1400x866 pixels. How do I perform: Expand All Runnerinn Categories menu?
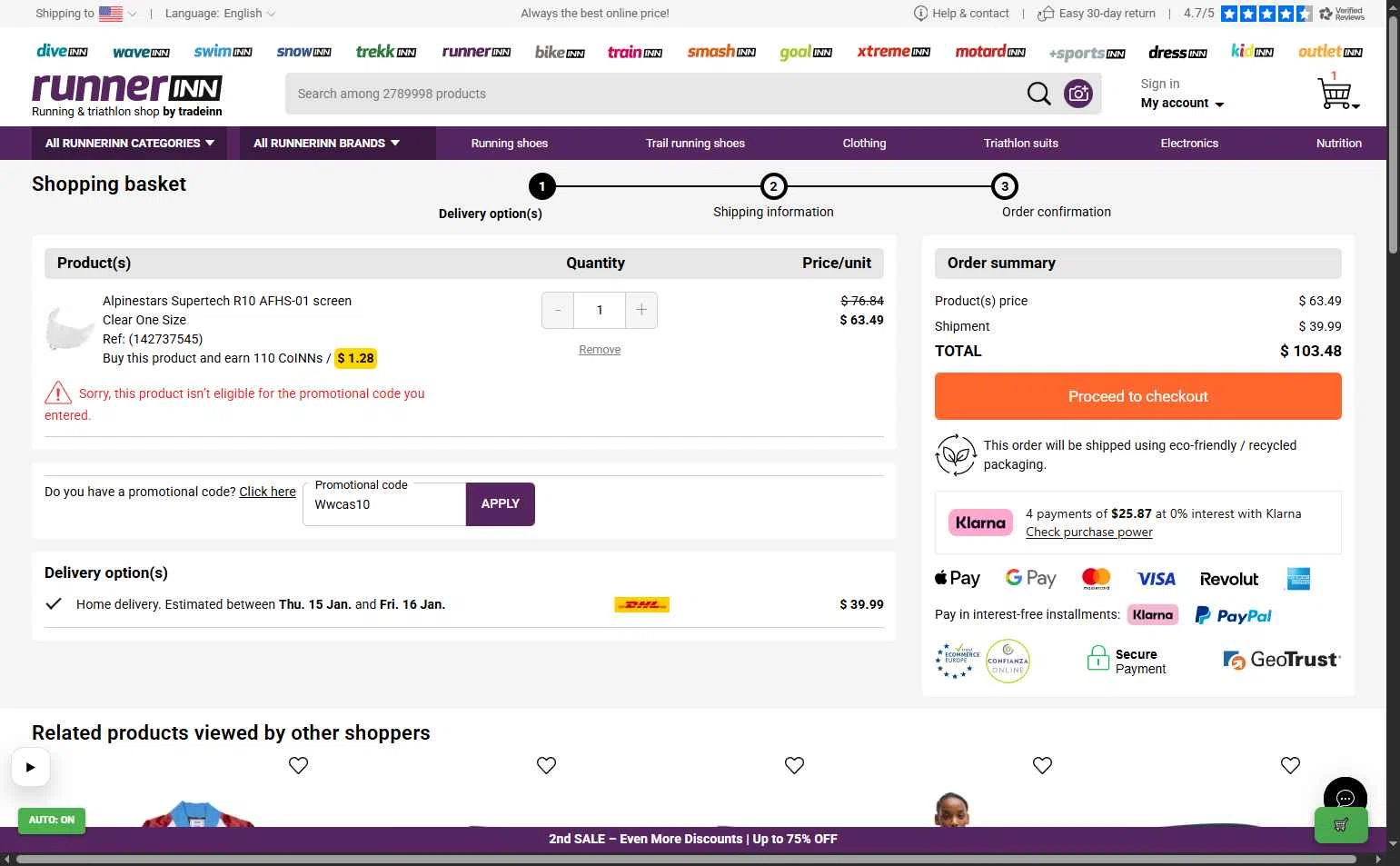tap(130, 144)
